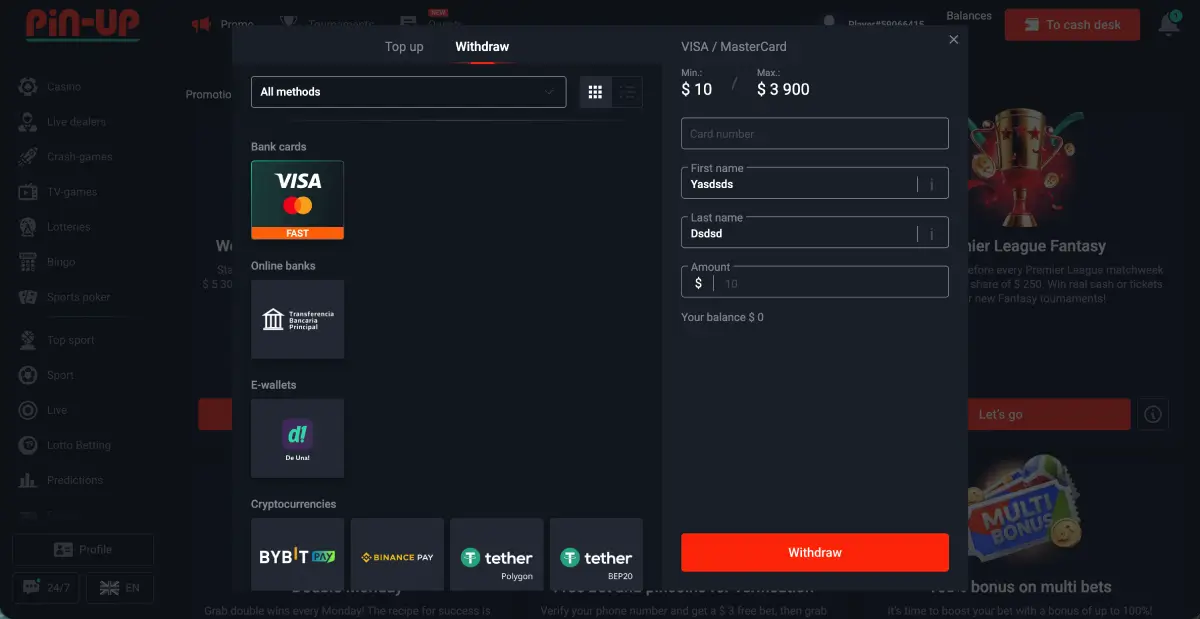Click the player account avatar

[x=829, y=22]
